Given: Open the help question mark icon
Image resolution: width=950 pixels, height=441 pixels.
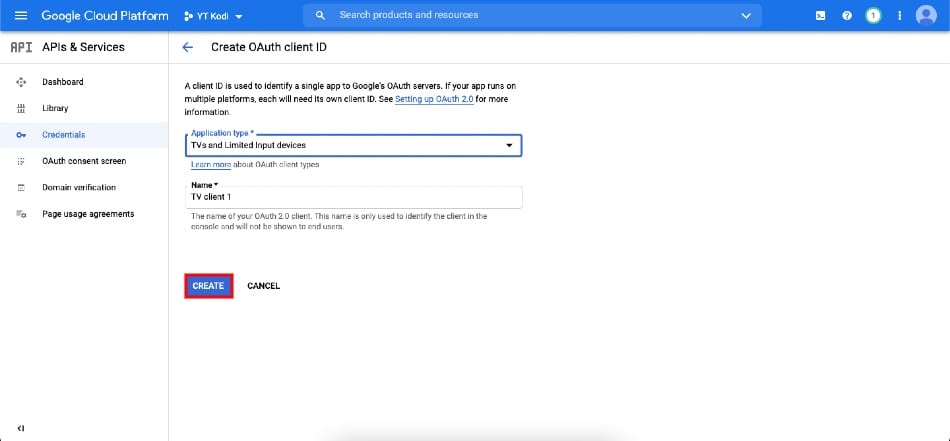Looking at the screenshot, I should (847, 16).
